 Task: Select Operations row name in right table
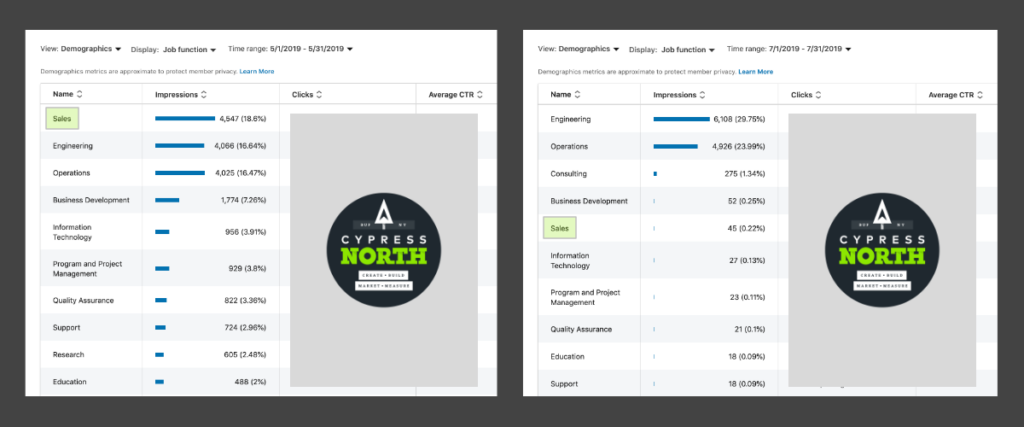(x=569, y=146)
